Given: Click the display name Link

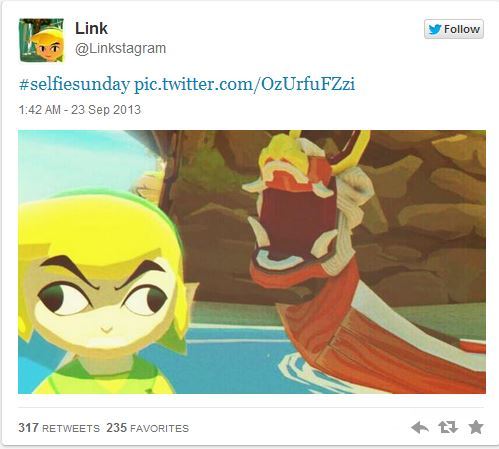Looking at the screenshot, I should tap(91, 28).
